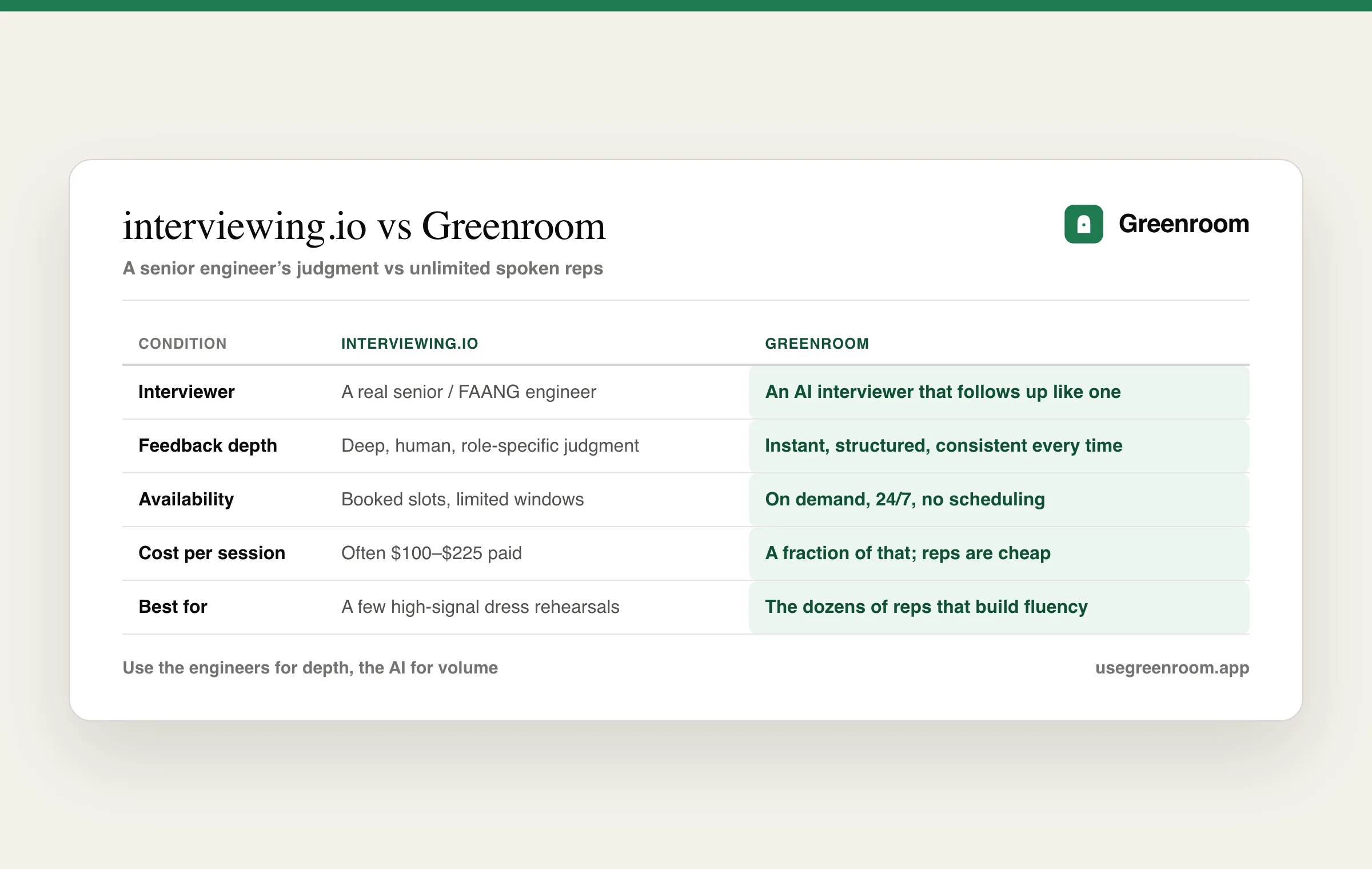
Task: Click 'The dozens of reps that build fluency'
Action: tap(926, 607)
